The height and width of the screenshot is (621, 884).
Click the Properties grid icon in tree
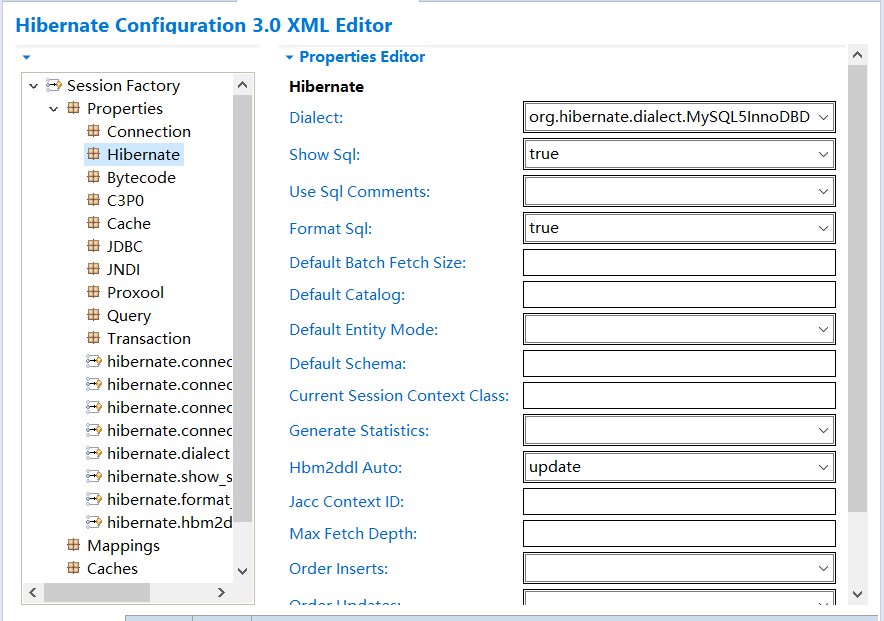(x=73, y=108)
